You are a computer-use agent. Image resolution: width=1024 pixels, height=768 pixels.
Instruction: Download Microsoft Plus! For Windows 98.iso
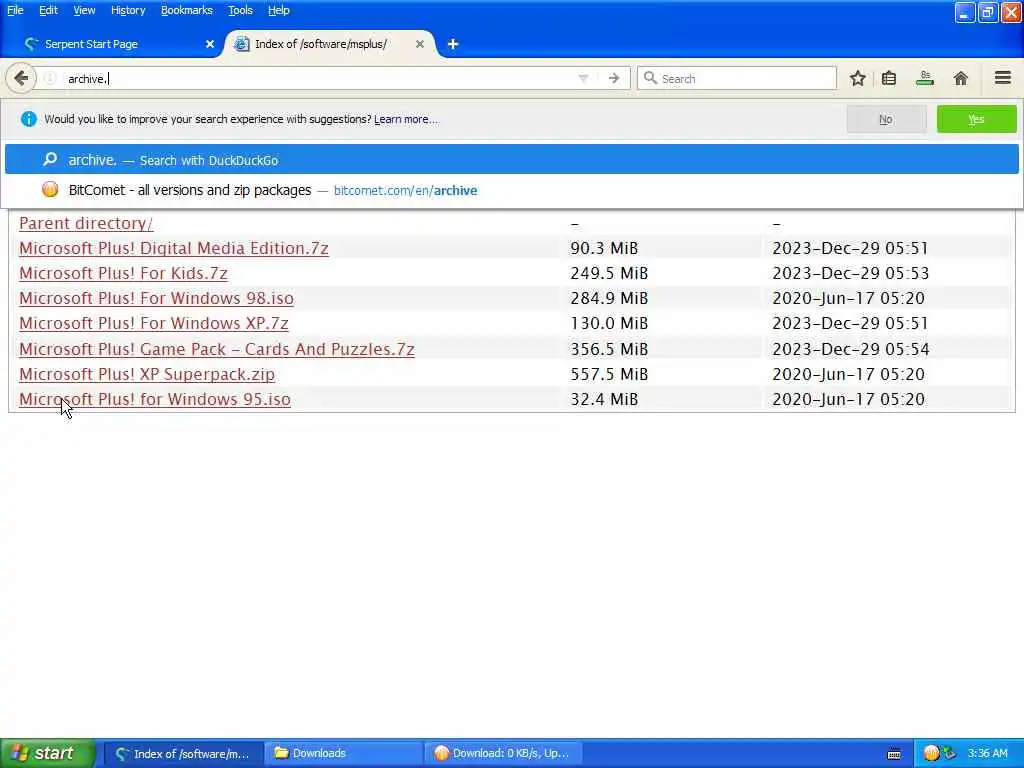(156, 298)
